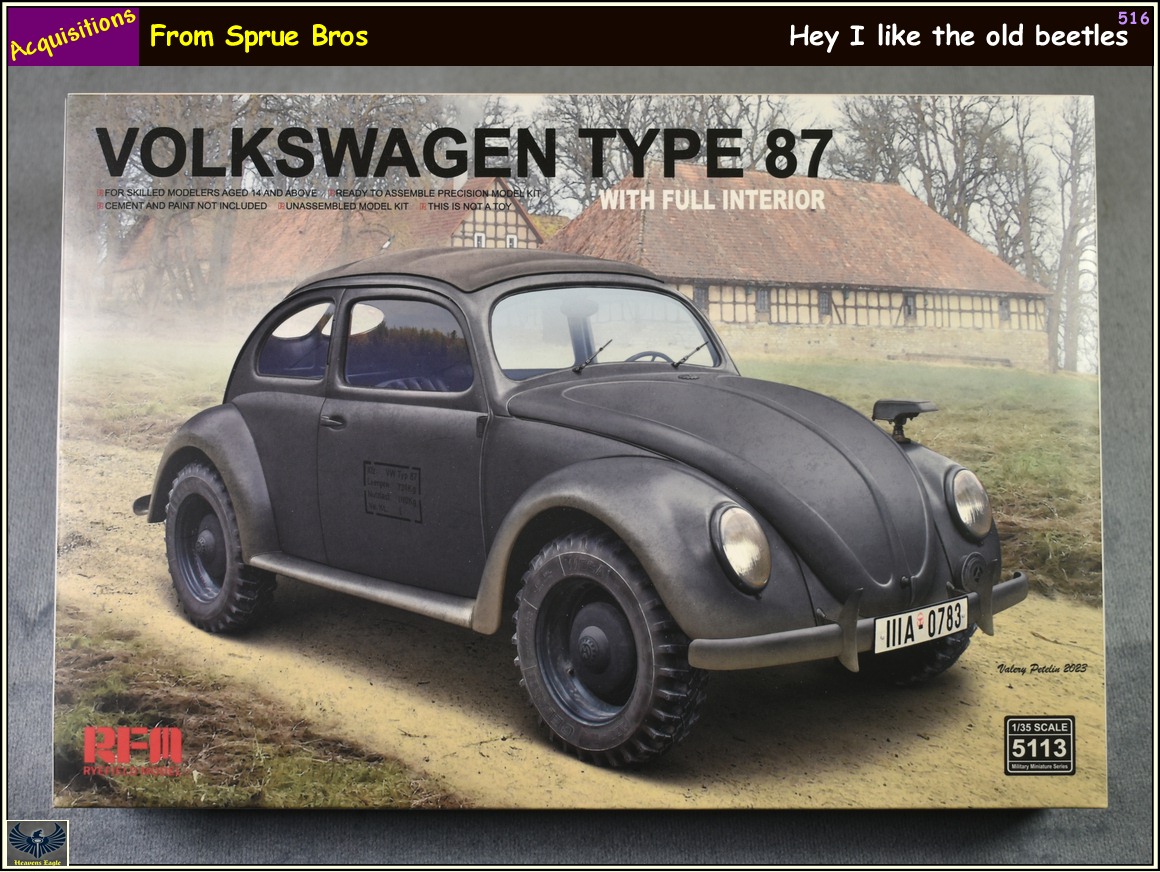Screen dimensions: 1160x872
Task: Click the purple Acquisitions badge
Action: (72, 36)
